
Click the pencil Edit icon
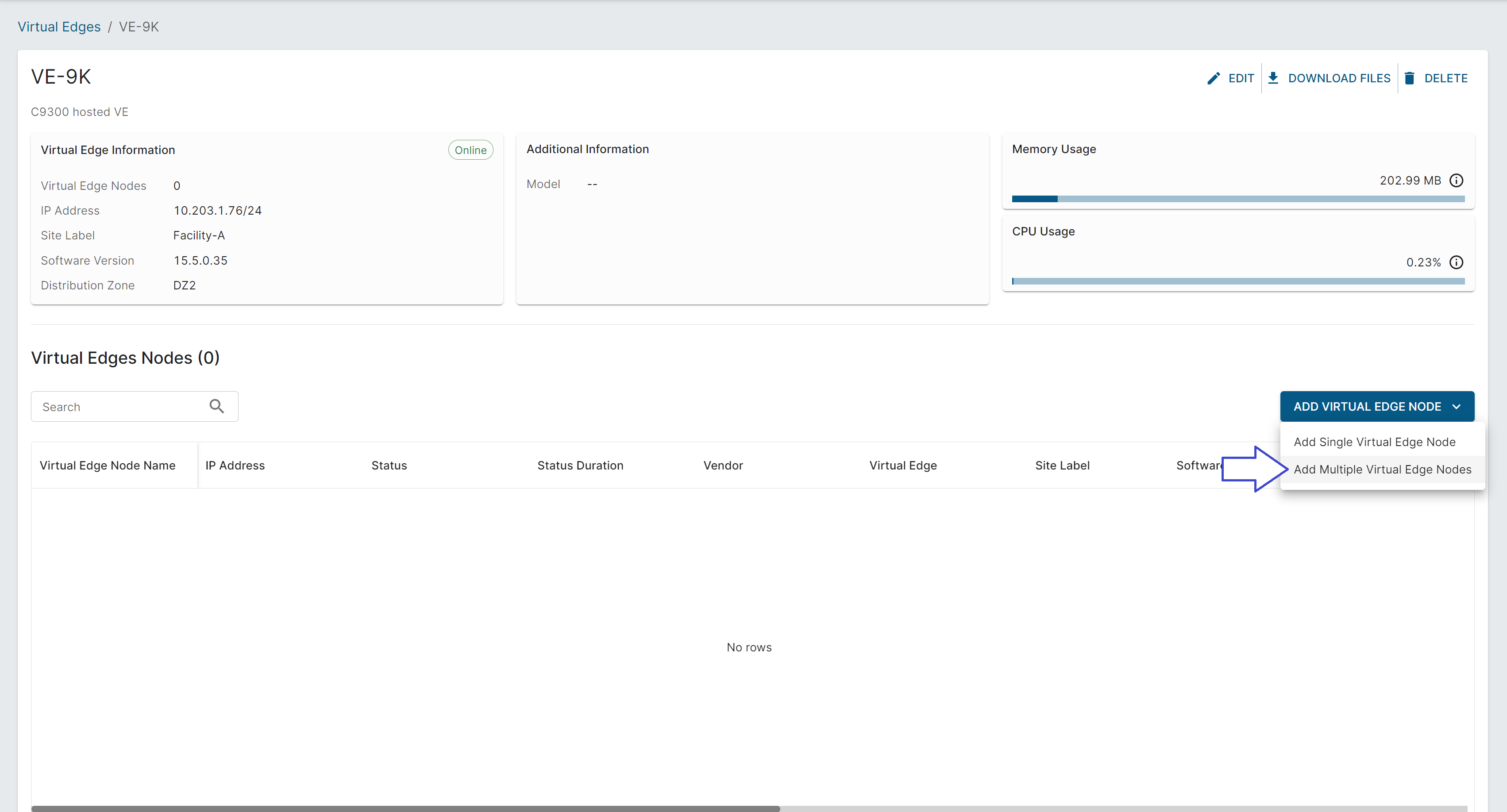pyautogui.click(x=1213, y=78)
